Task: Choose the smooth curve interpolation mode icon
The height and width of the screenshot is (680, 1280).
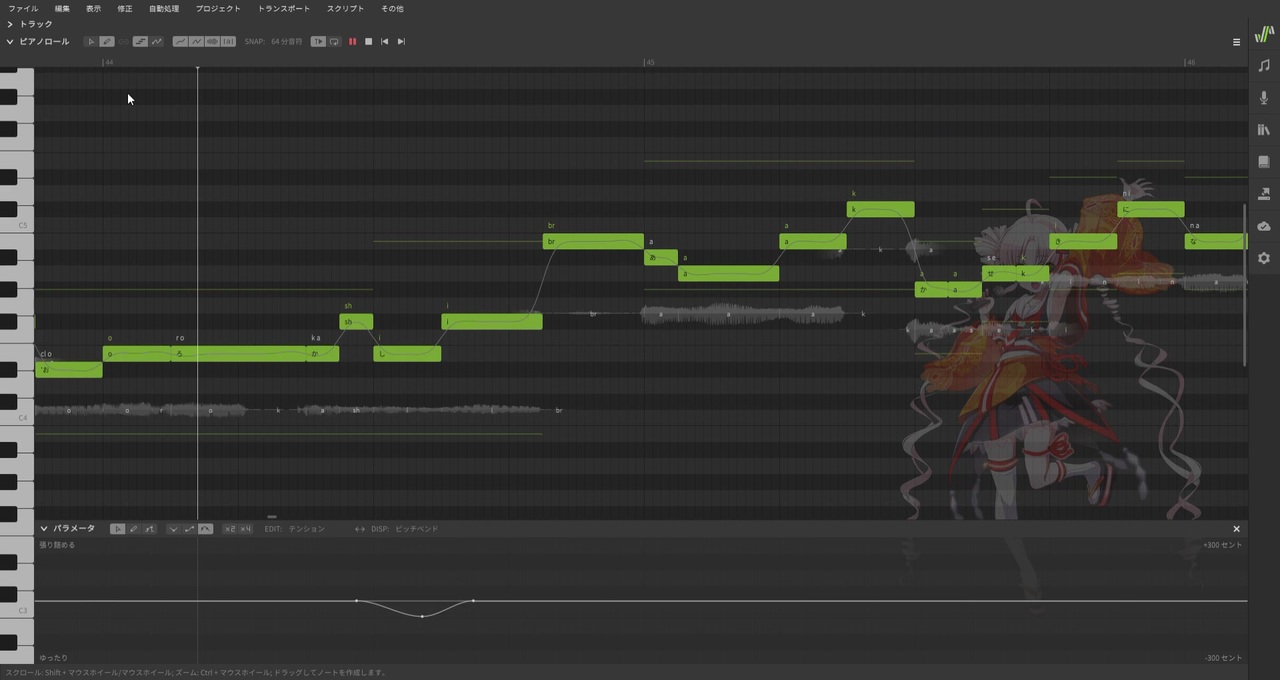Action: (205, 529)
